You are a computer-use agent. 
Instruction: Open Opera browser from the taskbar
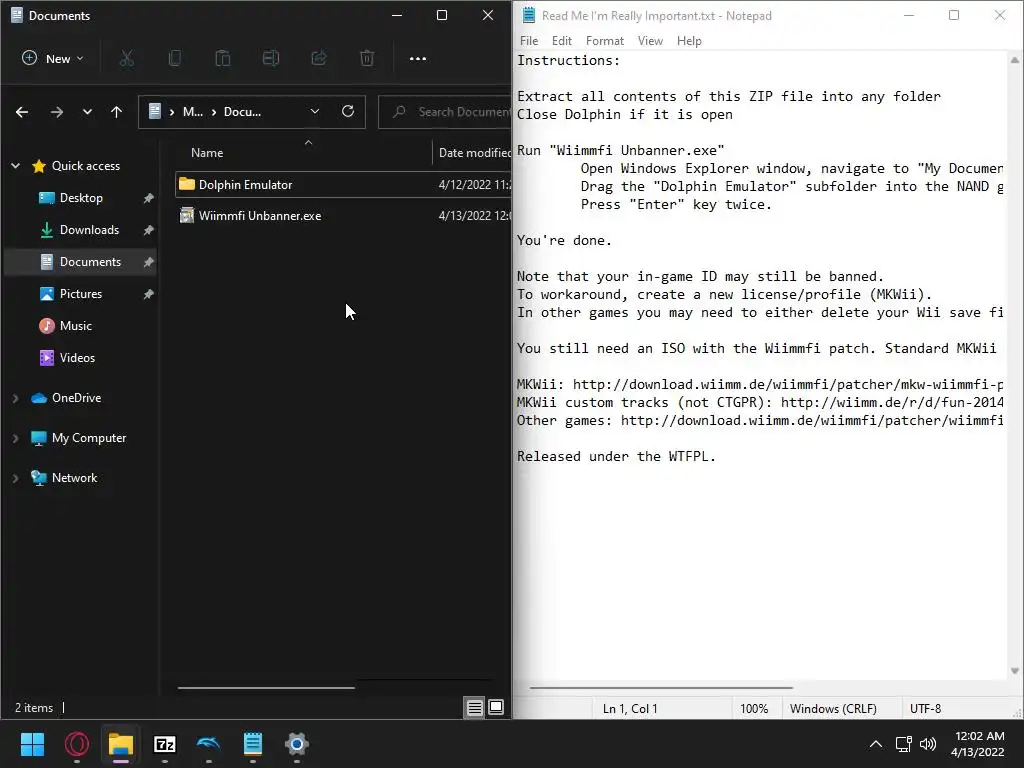(77, 744)
